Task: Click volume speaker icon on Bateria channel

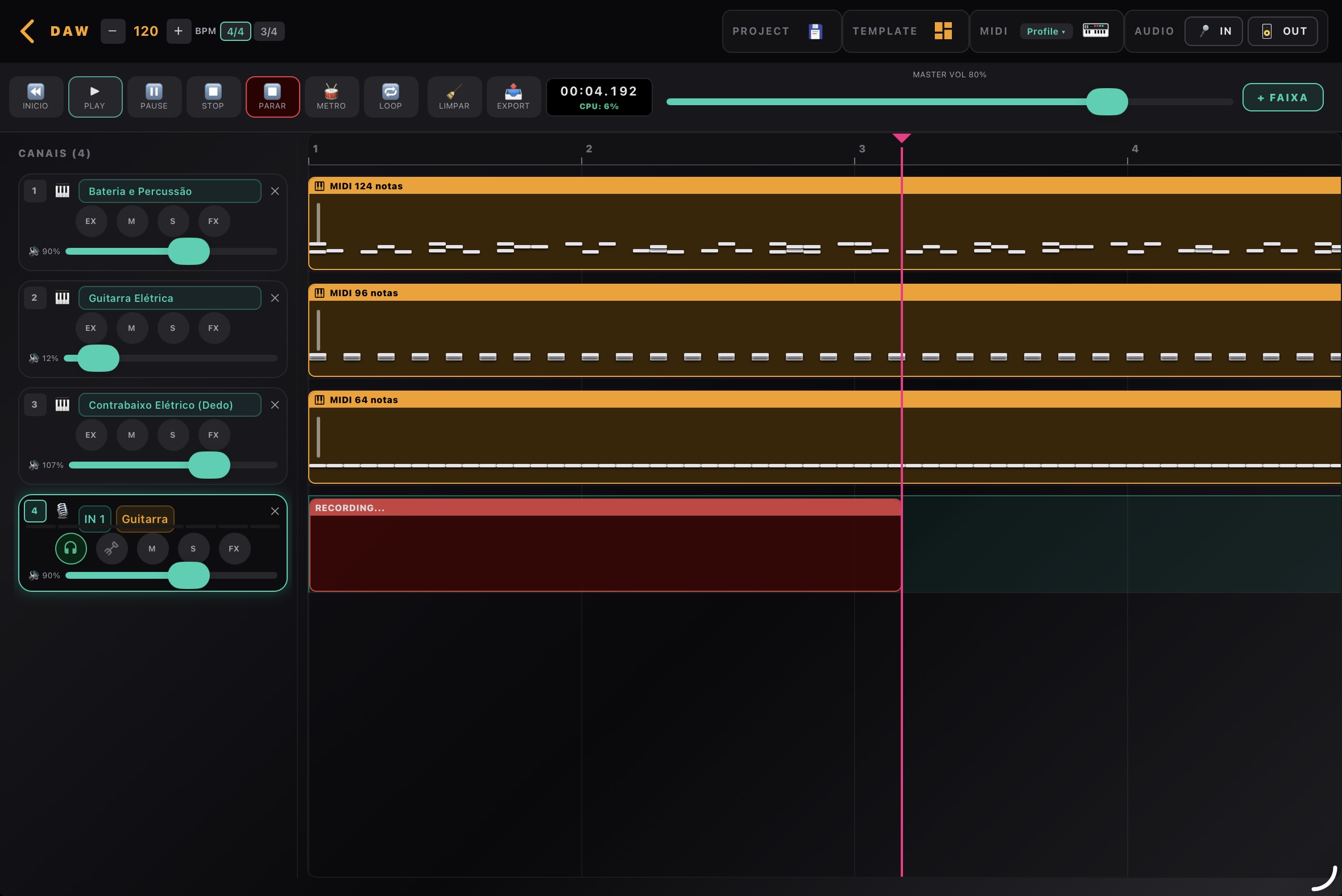Action: 34,251
